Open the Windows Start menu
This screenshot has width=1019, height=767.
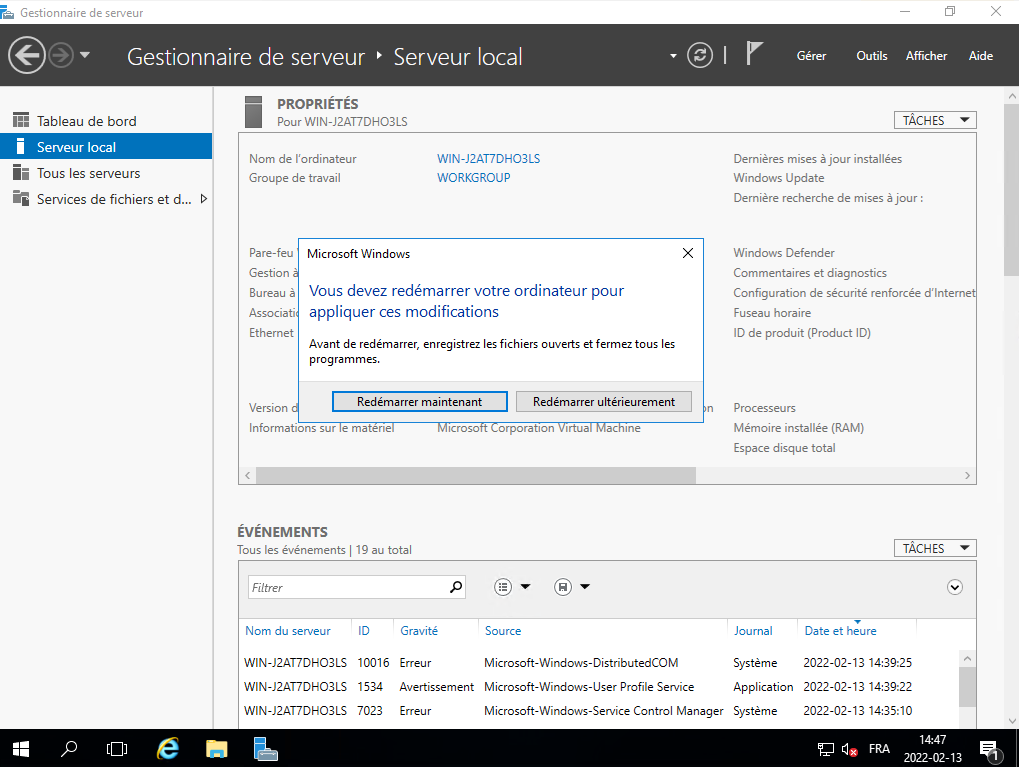21,748
